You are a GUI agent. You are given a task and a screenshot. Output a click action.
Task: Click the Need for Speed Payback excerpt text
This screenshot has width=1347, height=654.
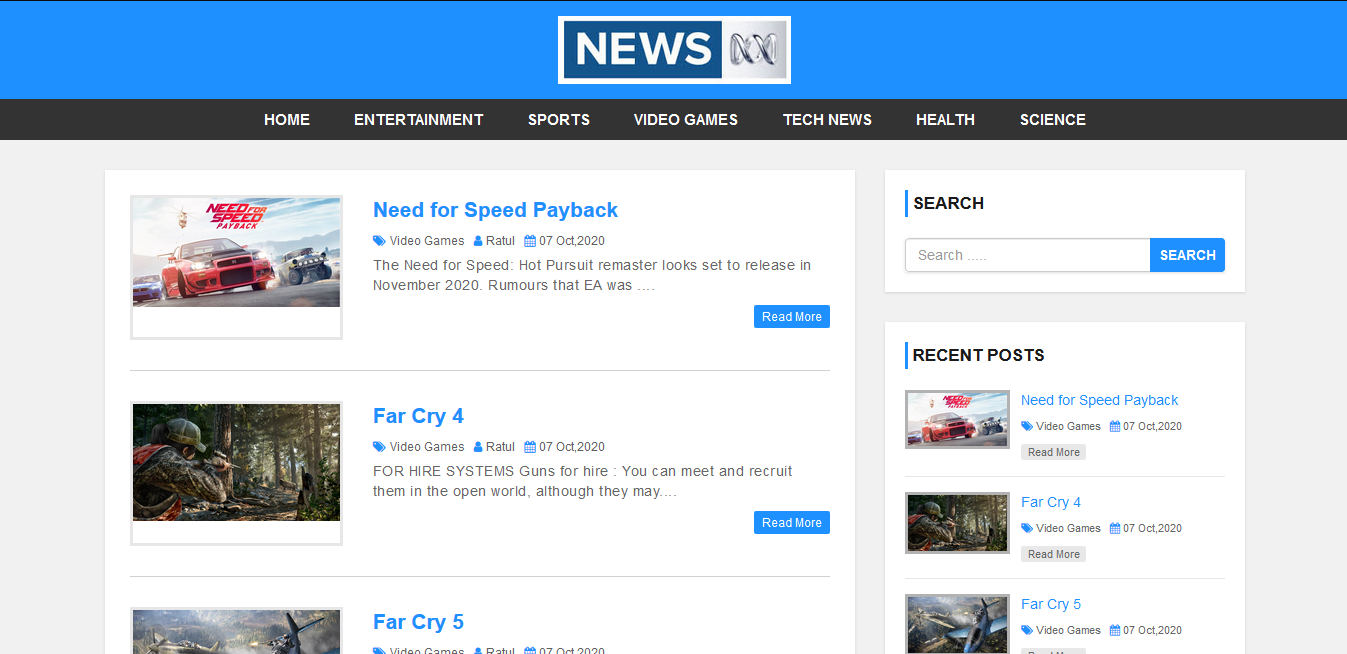(592, 275)
